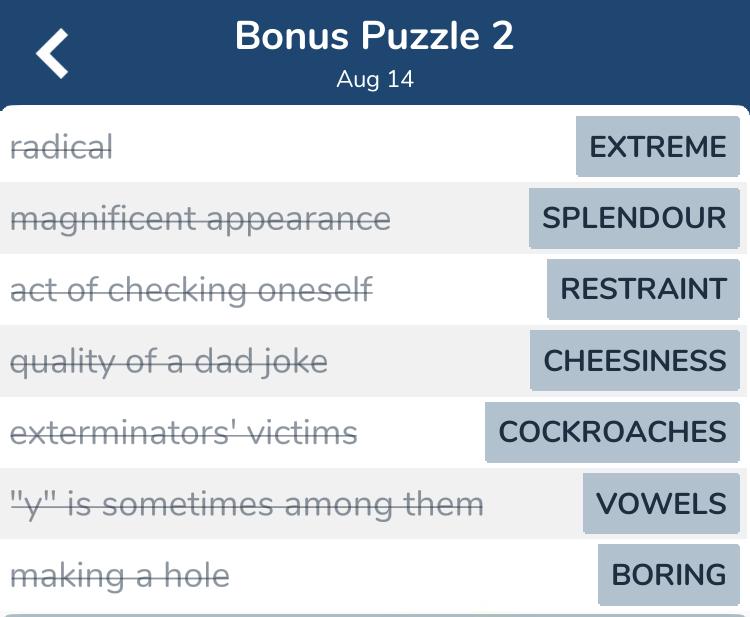Tap the SPLENDOUR answer tile
This screenshot has height=617, width=750.
[634, 218]
